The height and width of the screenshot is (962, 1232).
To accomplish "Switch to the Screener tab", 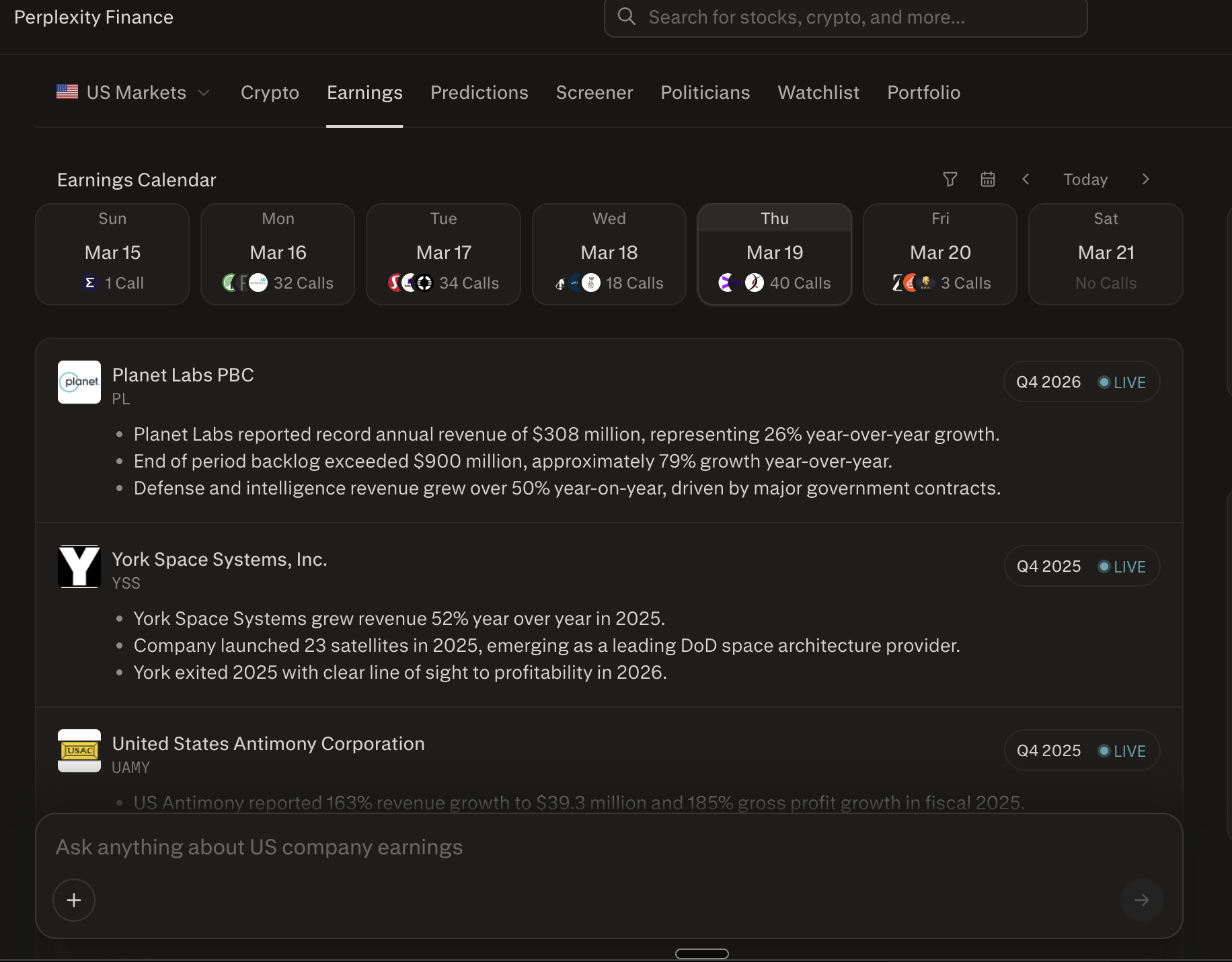I will (x=594, y=93).
